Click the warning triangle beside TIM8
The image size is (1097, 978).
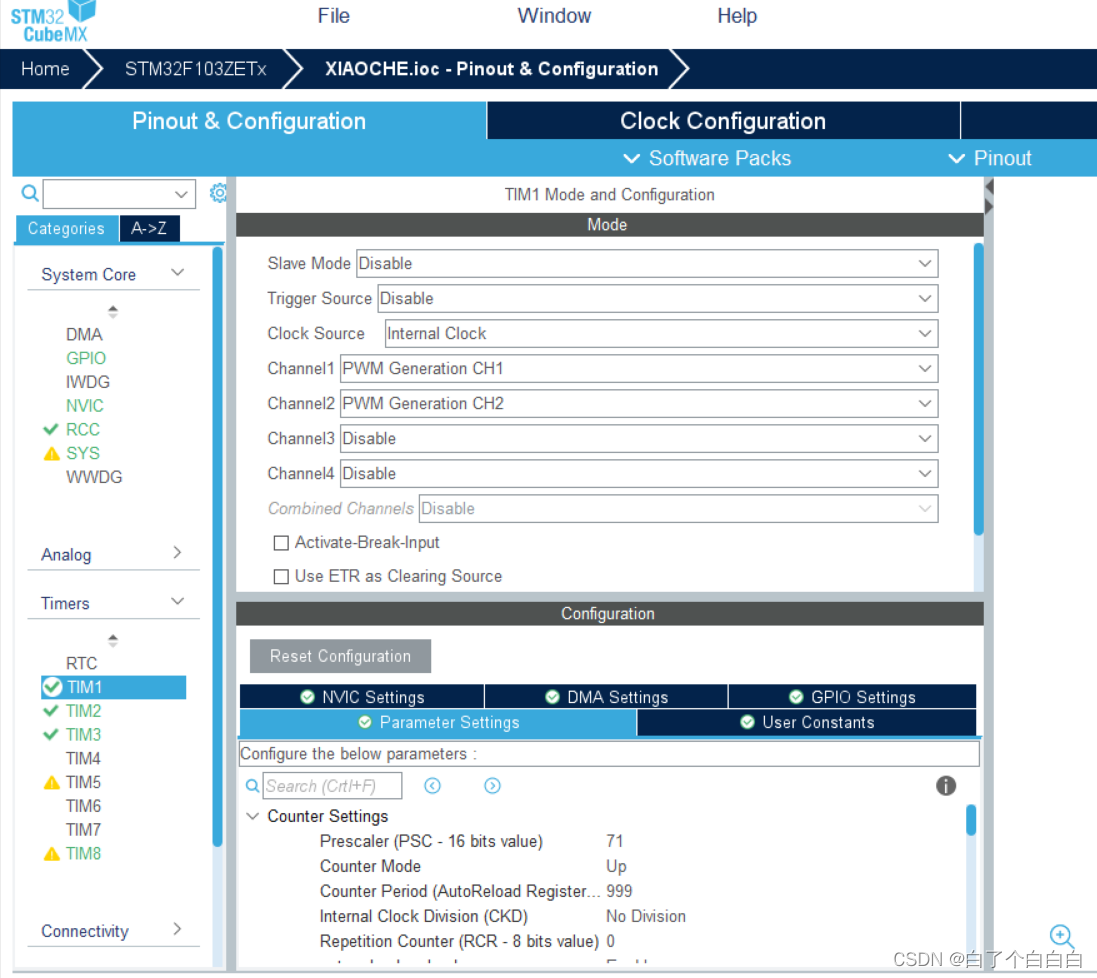tap(51, 853)
